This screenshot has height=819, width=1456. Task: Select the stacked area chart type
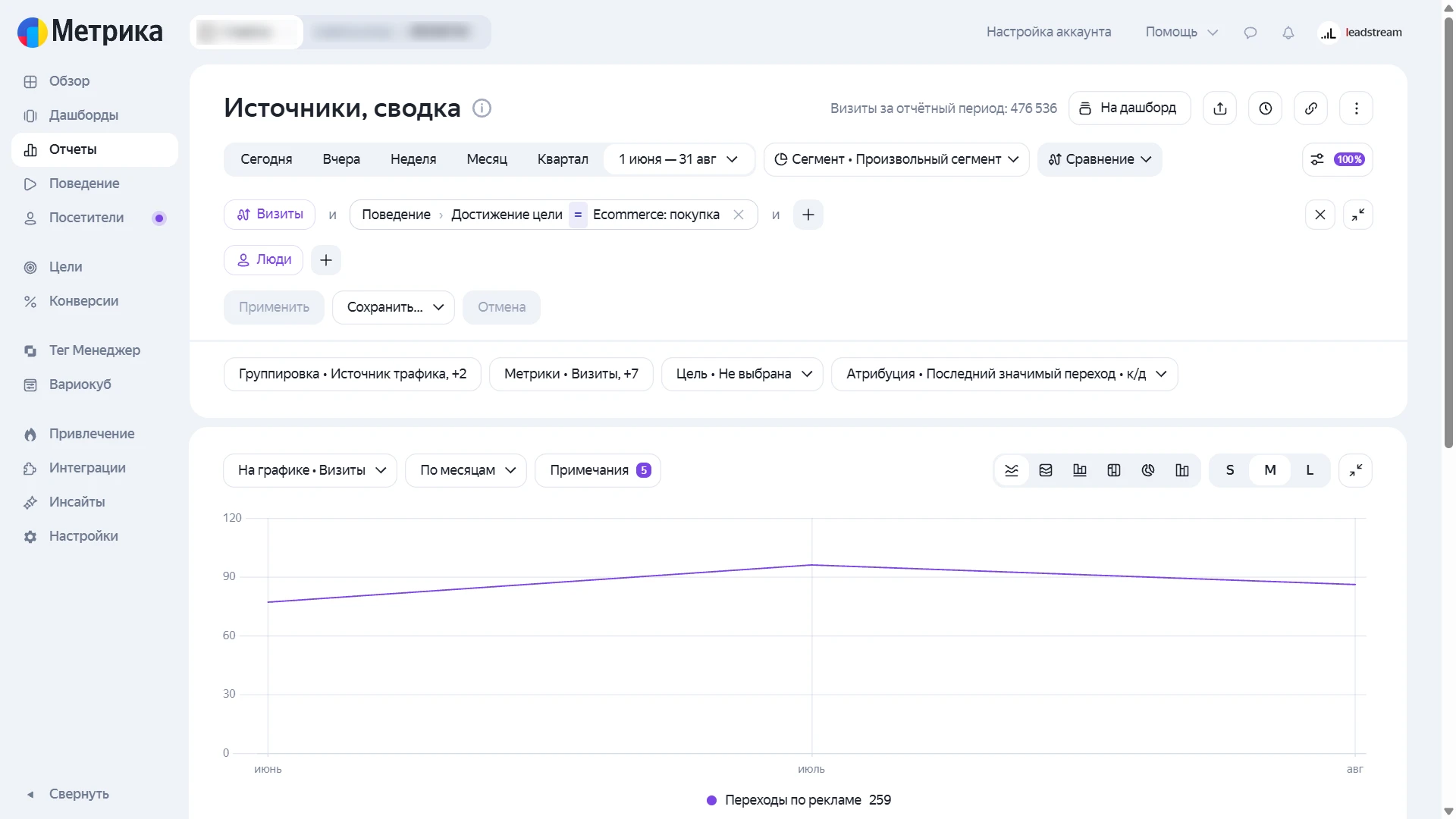click(1046, 470)
